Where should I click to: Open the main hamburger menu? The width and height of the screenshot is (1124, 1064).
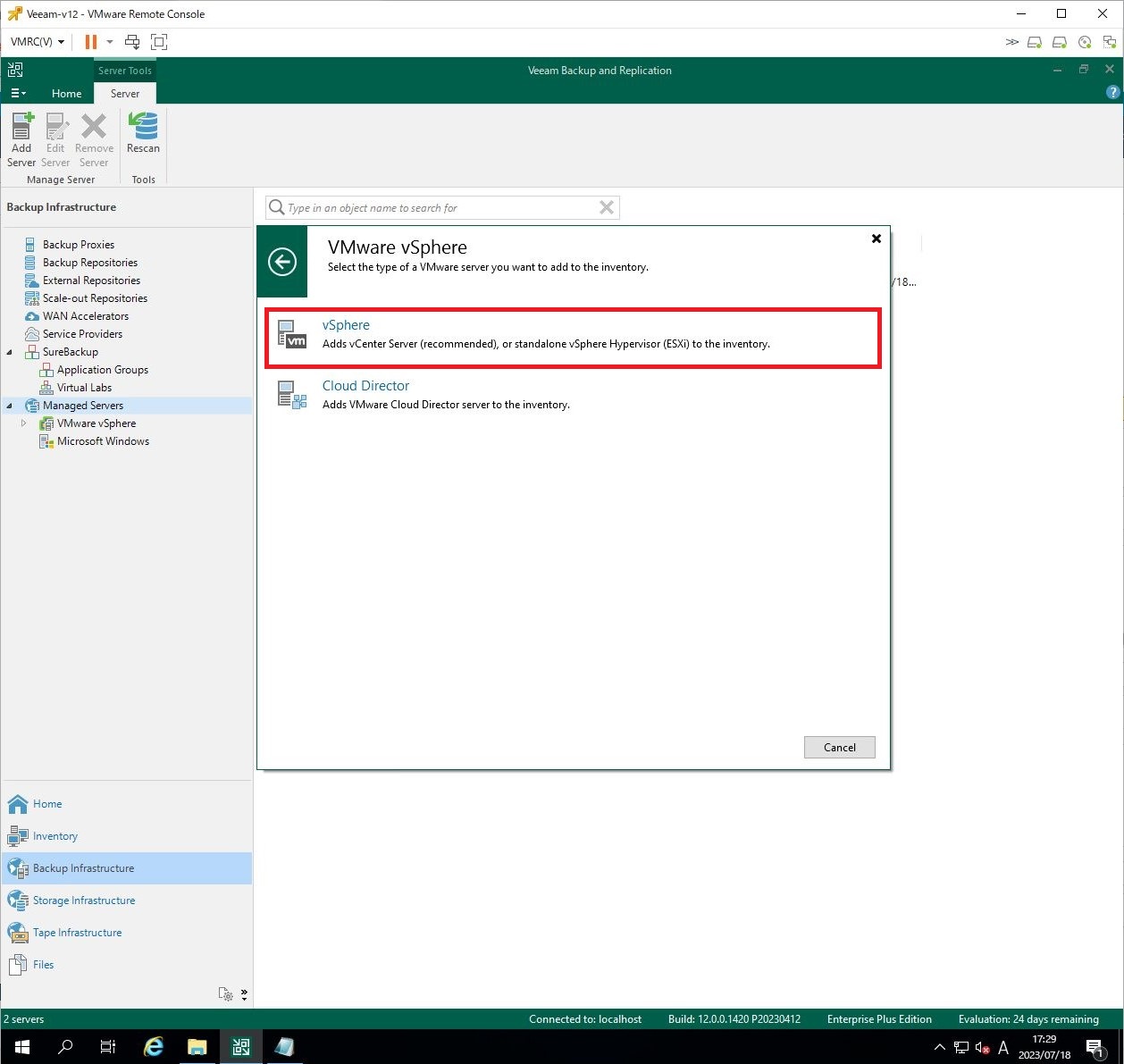18,94
